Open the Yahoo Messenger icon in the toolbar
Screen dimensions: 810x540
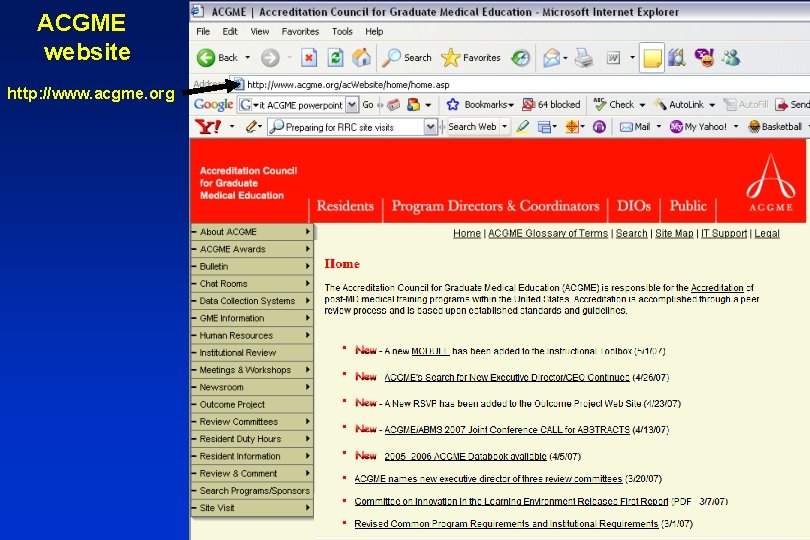[704, 57]
